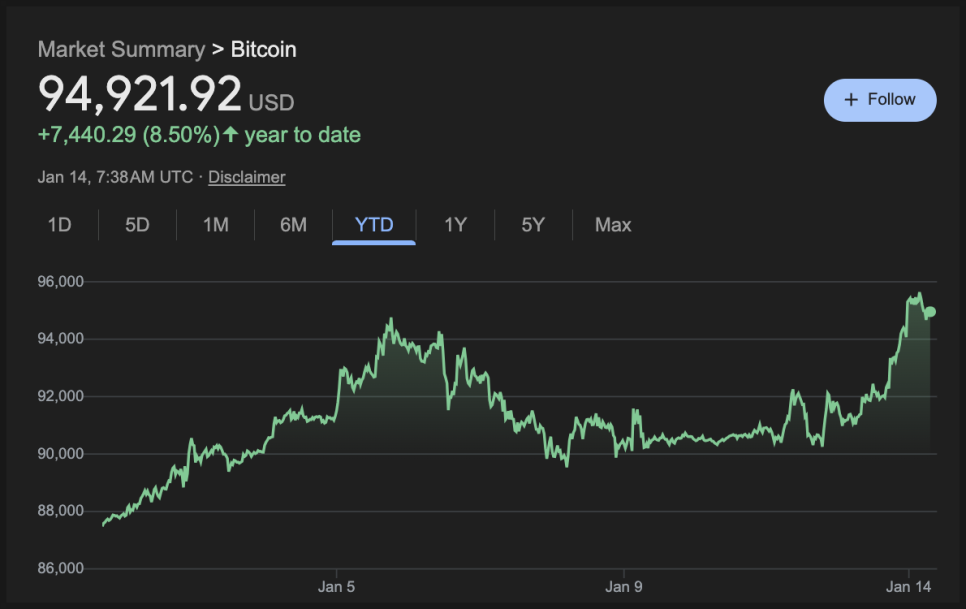Image resolution: width=966 pixels, height=609 pixels.
Task: Click the Jan 14 date label on the axis
Action: click(908, 586)
